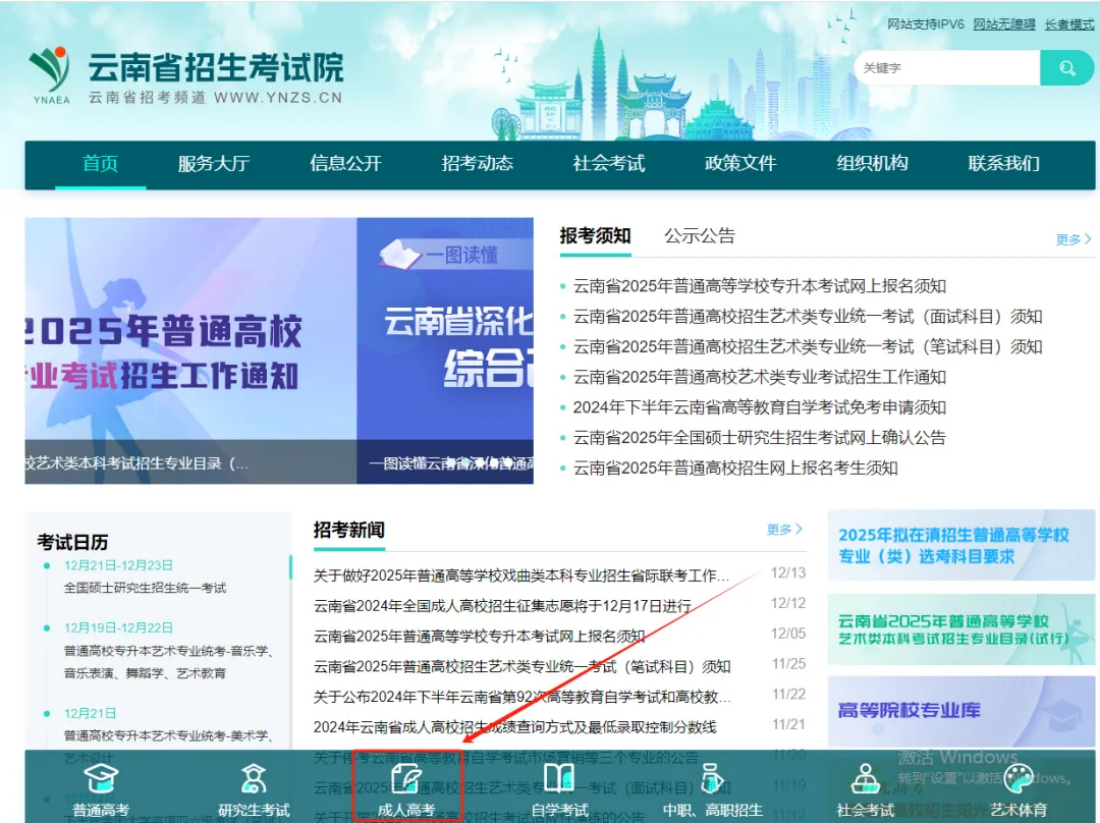Screen dimensions: 1100x823
Task: Open the 研究生考试 icon
Action: click(x=253, y=778)
